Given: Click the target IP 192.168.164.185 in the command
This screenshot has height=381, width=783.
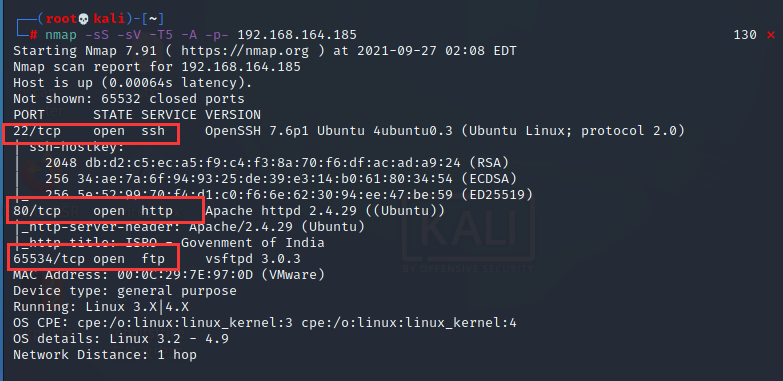Looking at the screenshot, I should click(297, 35).
